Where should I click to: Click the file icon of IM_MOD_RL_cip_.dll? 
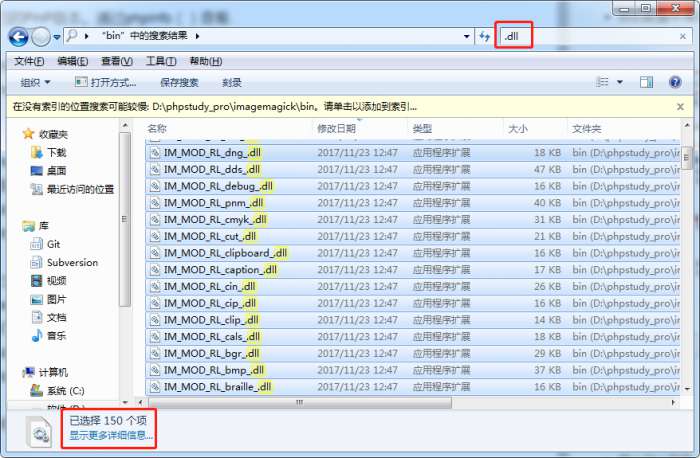coord(154,304)
